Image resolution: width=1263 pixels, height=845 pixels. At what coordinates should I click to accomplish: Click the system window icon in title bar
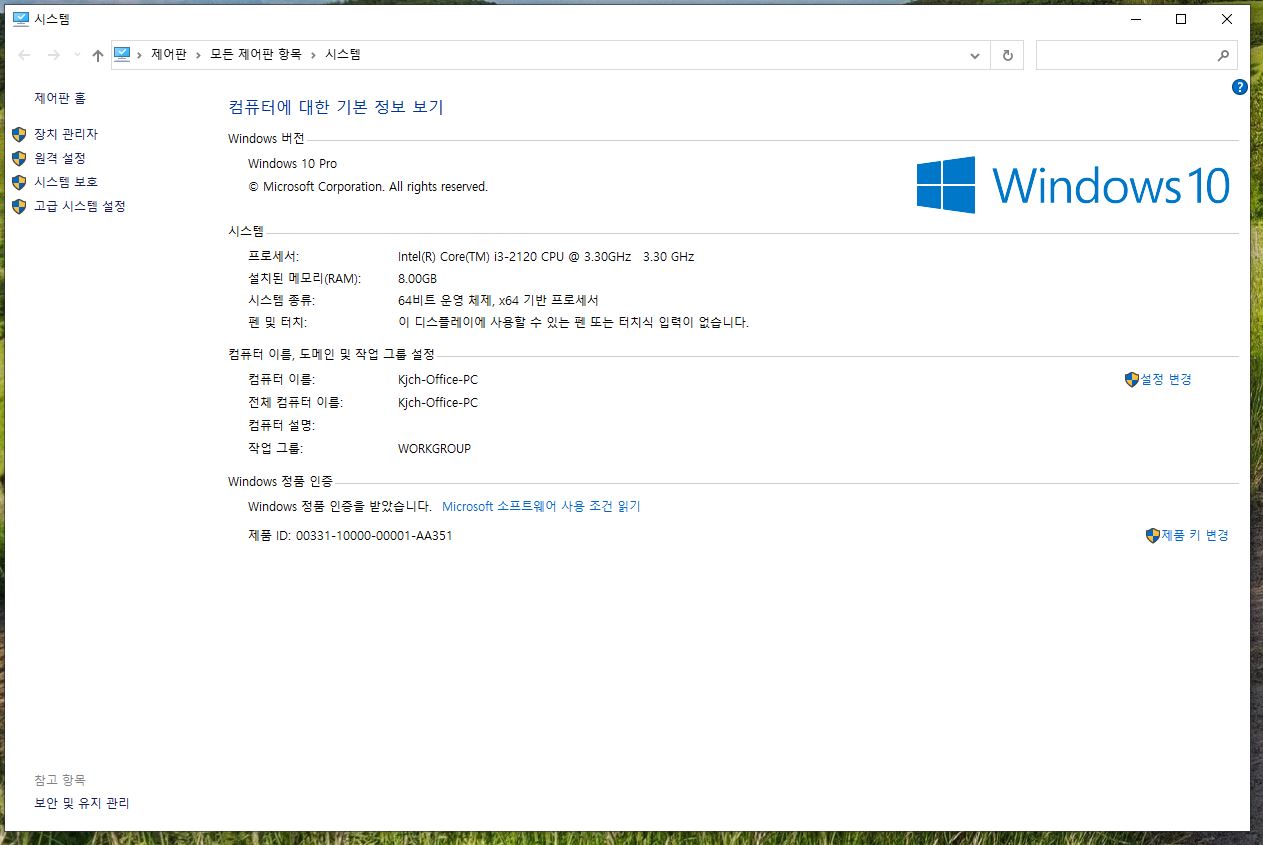[20, 19]
